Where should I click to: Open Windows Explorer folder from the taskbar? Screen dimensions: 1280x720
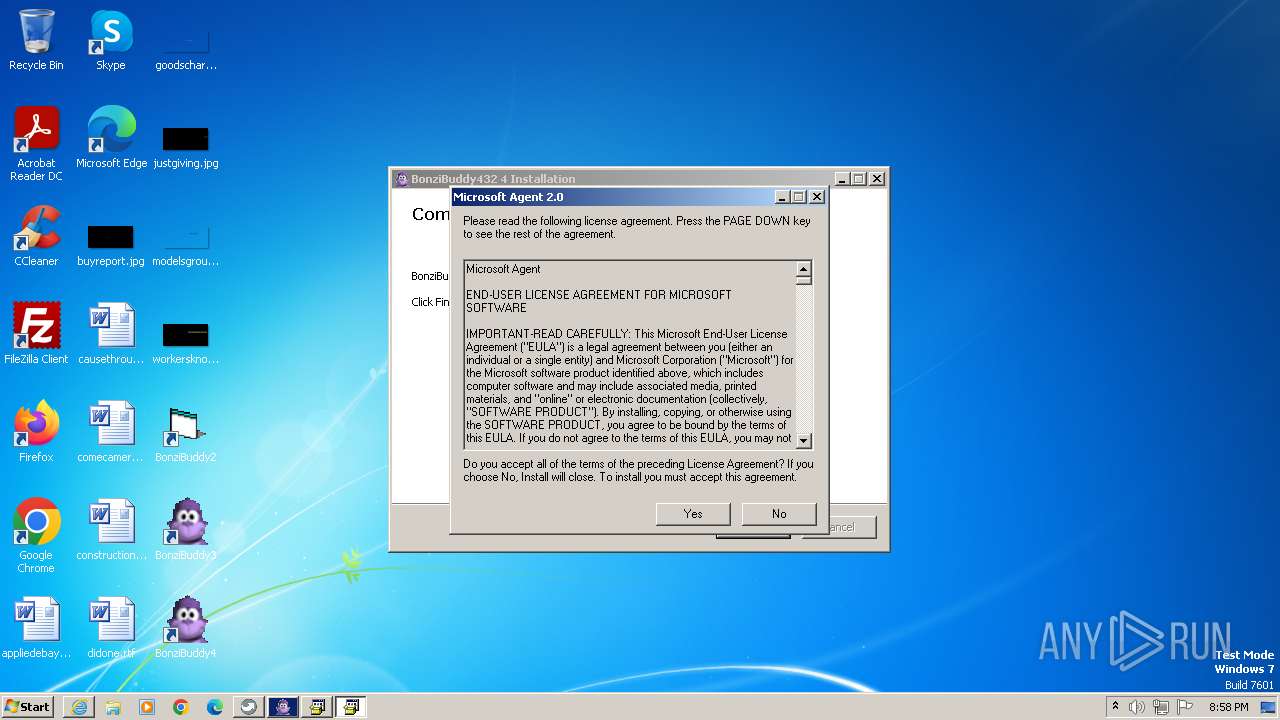tap(113, 707)
